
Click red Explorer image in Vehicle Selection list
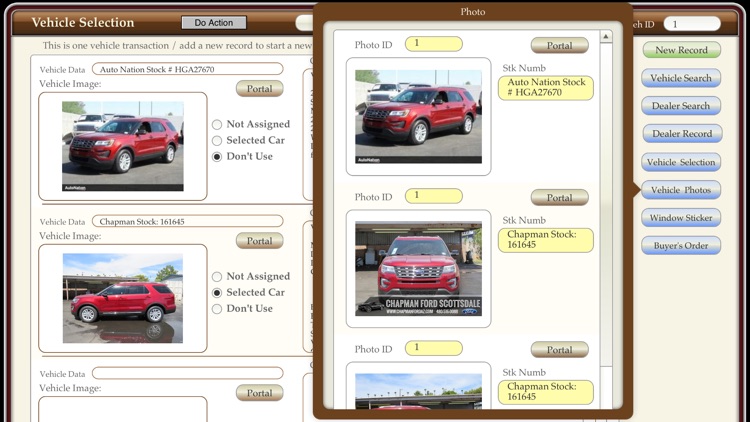pos(122,146)
